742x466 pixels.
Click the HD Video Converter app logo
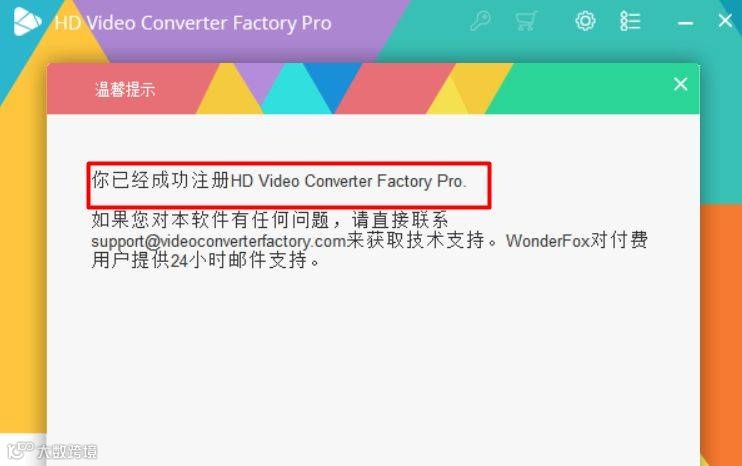(x=26, y=22)
